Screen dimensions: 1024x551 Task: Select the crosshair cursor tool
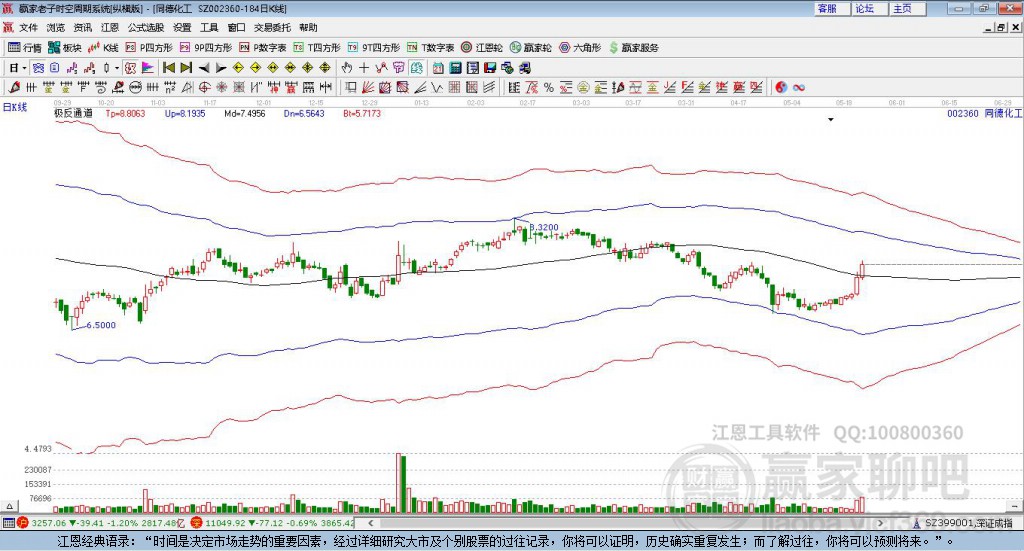pyautogui.click(x=364, y=68)
